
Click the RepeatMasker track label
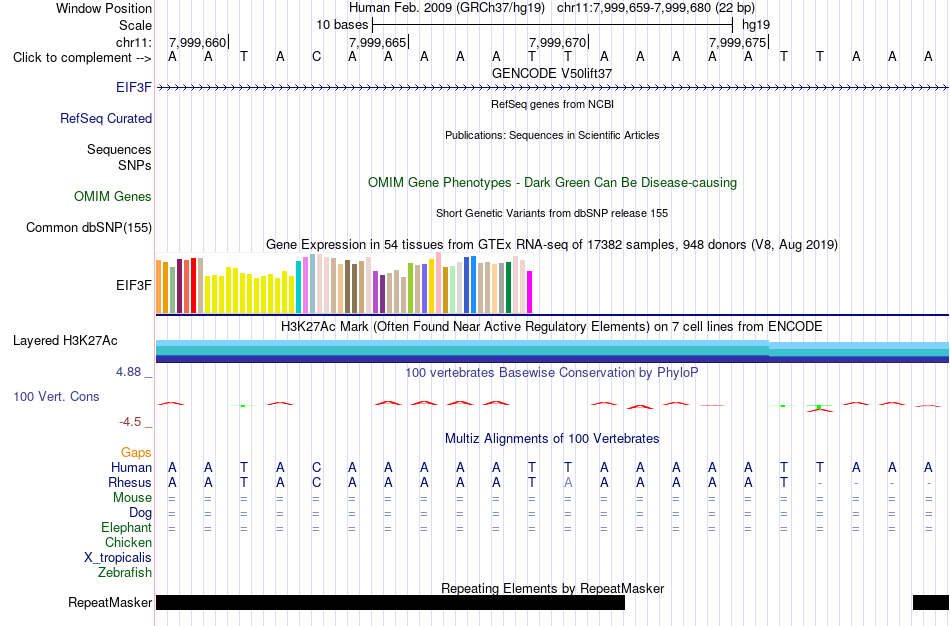pos(110,602)
